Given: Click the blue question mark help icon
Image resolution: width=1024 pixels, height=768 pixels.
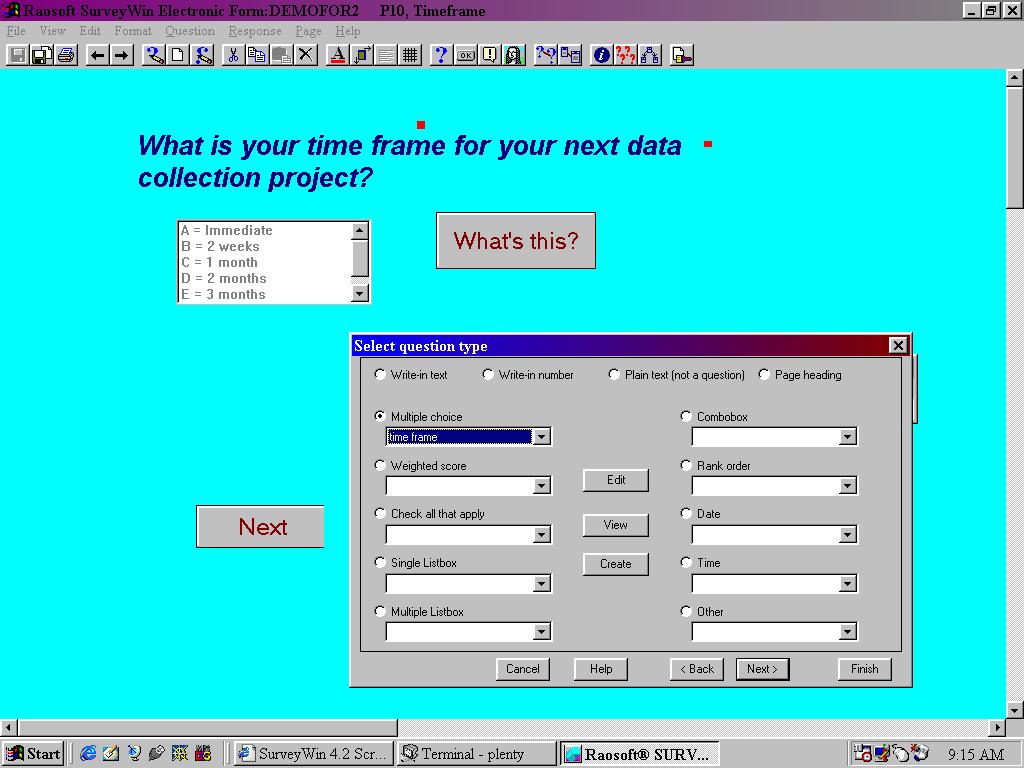Looking at the screenshot, I should [440, 55].
